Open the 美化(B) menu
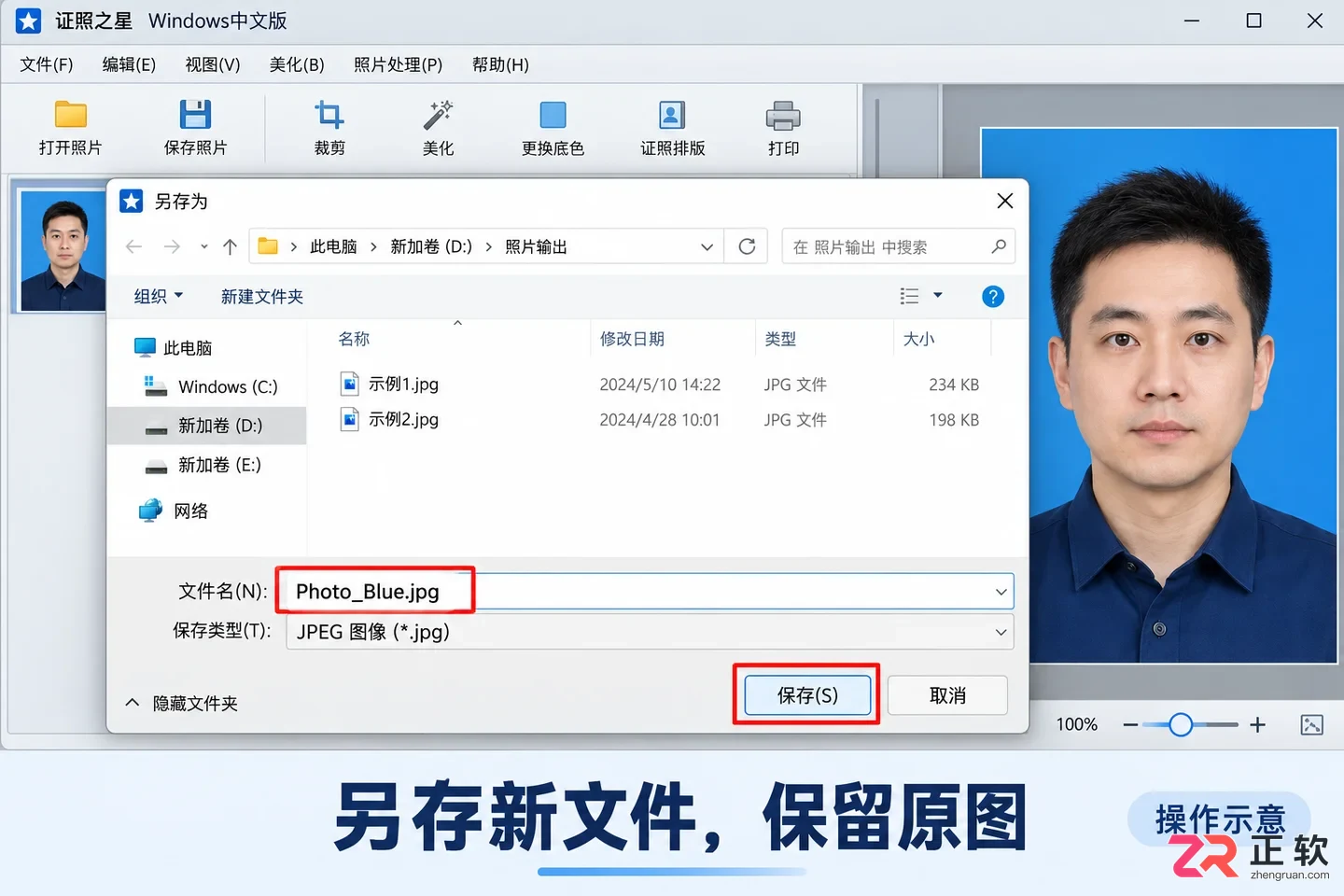1344x896 pixels. 297,64
